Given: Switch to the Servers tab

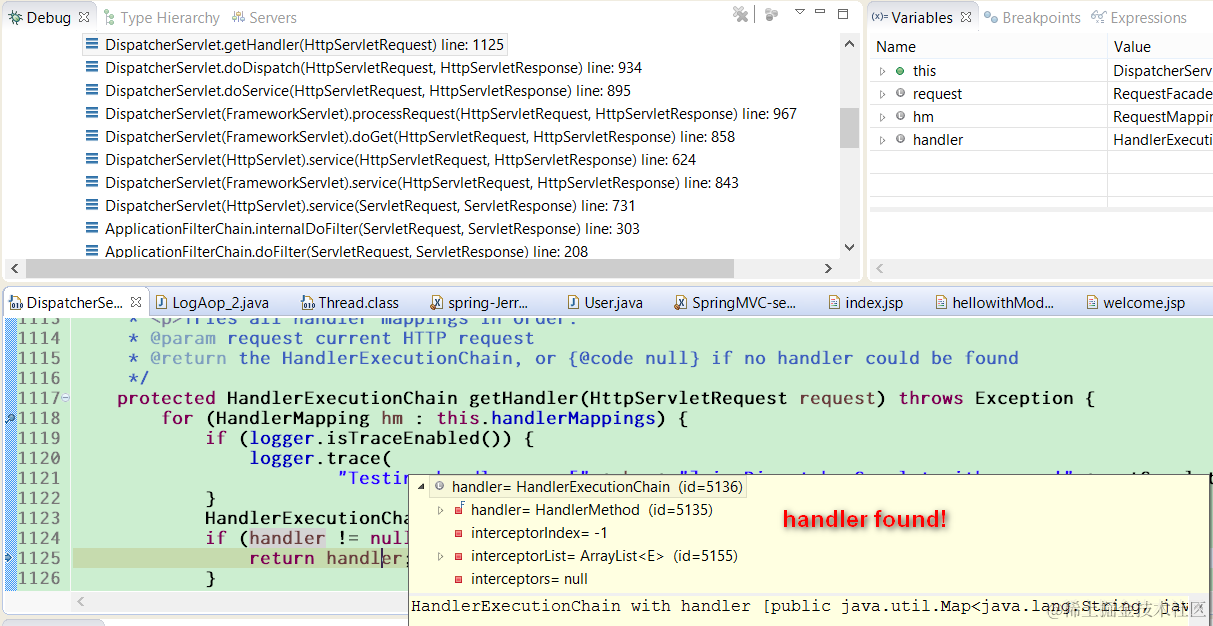Looking at the screenshot, I should click(x=264, y=18).
